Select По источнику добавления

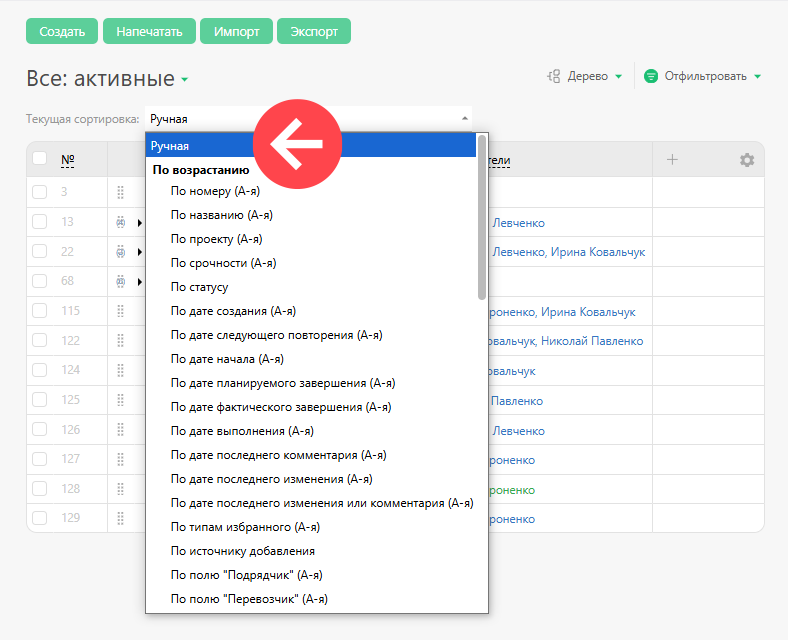click(x=242, y=551)
